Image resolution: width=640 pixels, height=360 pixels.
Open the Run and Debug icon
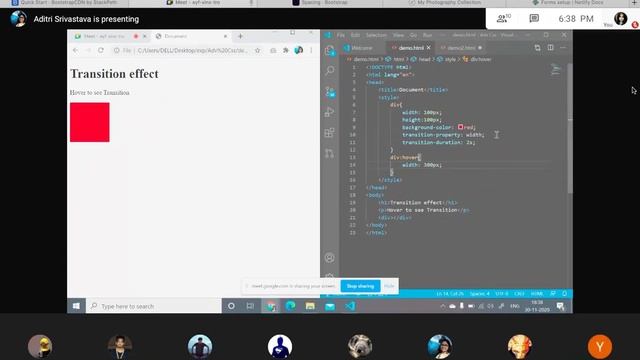[330, 112]
